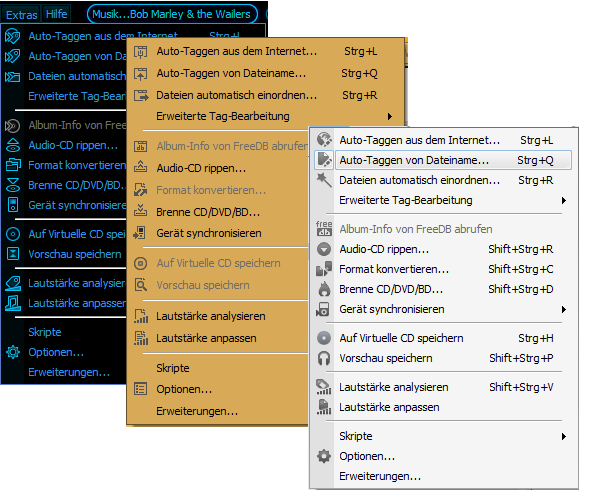
Task: Choose Erweiterungen... in the gray menu
Action: (379, 476)
